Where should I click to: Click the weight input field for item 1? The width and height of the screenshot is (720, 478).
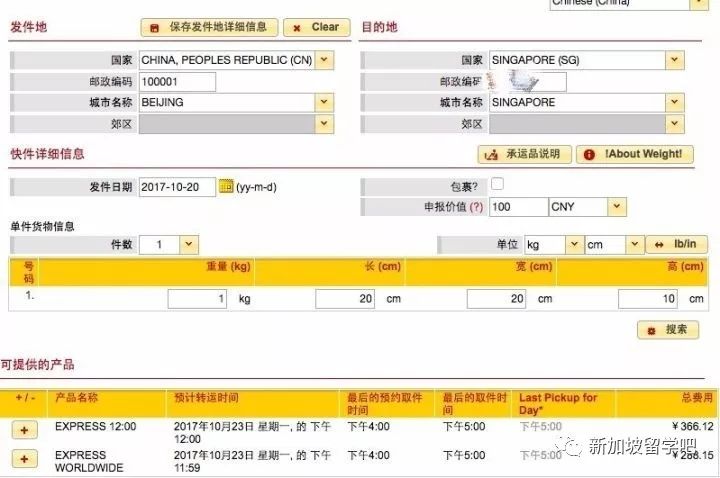197,298
